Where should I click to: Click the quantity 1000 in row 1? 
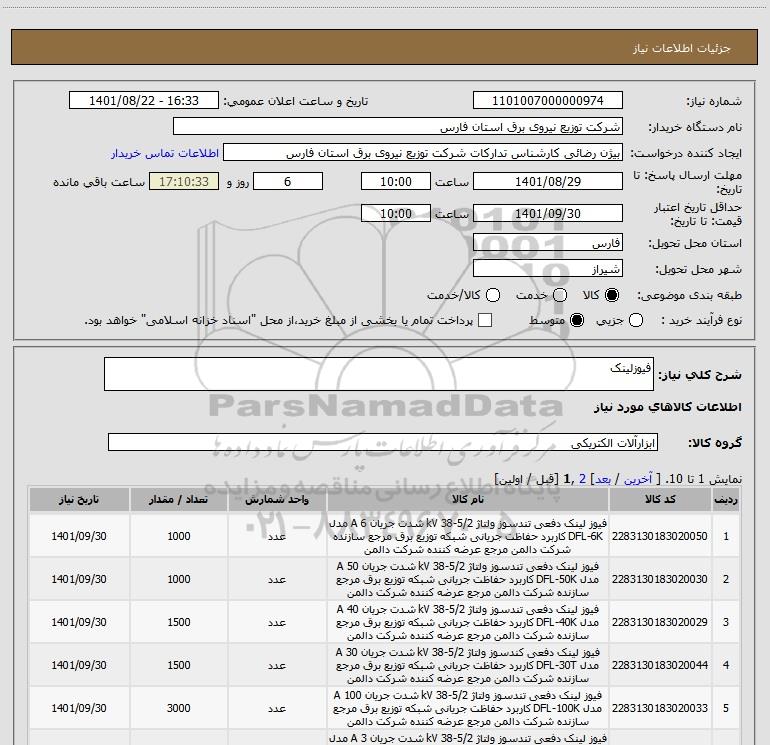(178, 536)
